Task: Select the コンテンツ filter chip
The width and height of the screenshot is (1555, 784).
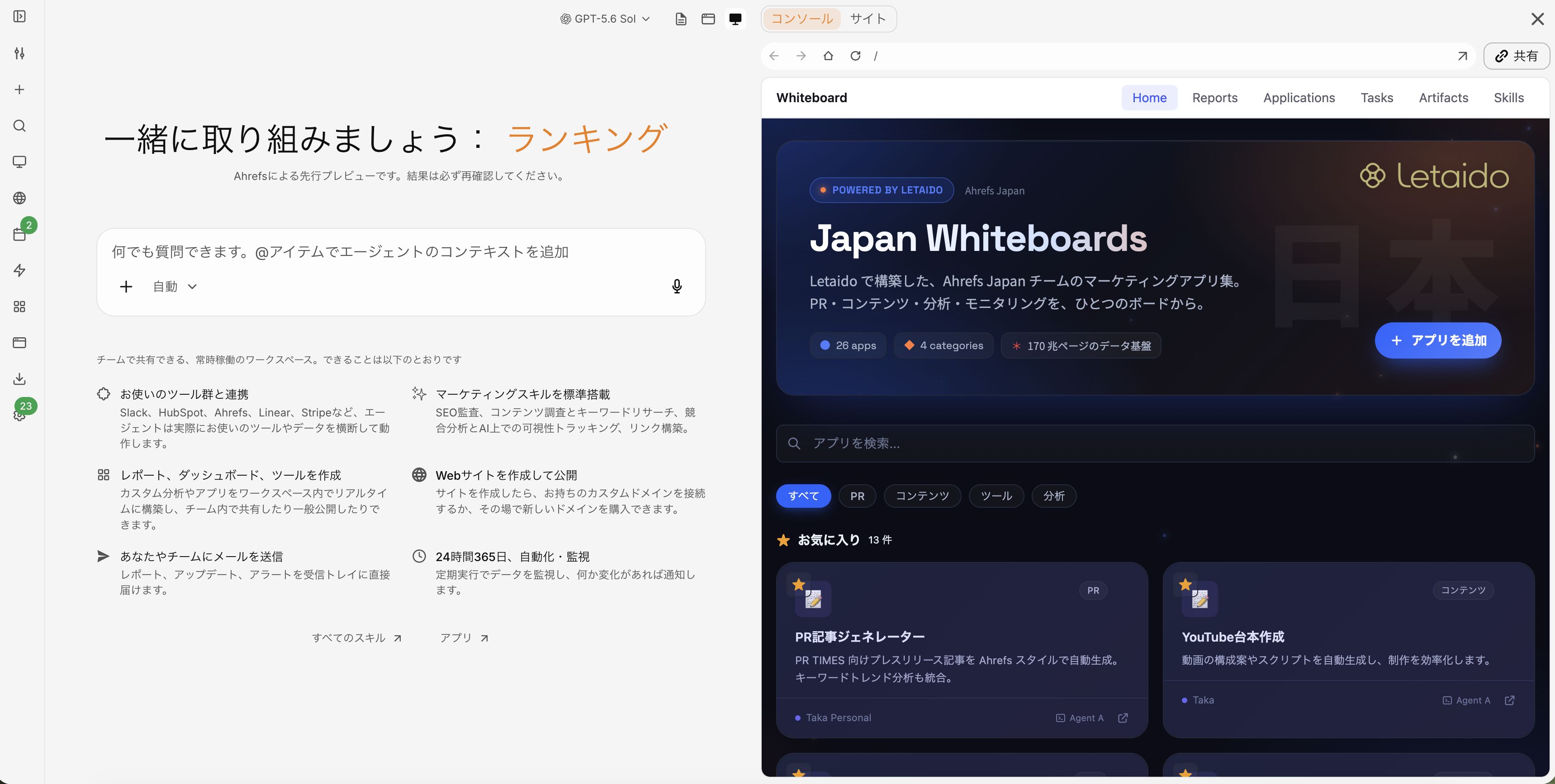Action: 922,496
